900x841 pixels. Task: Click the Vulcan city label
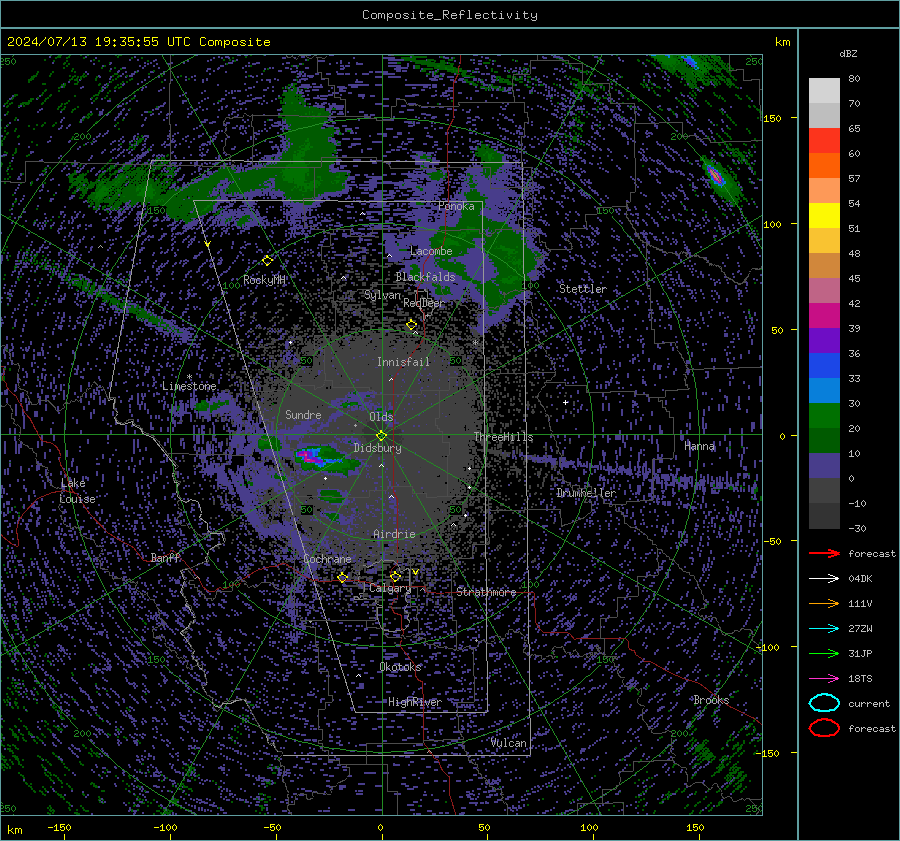pos(508,743)
